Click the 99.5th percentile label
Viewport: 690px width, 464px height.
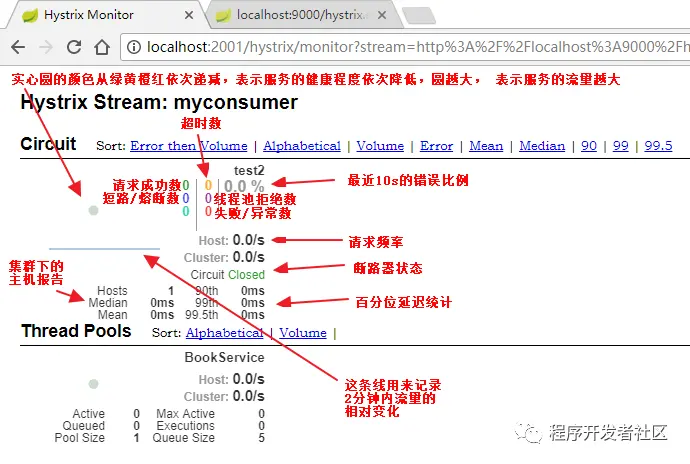point(202,315)
